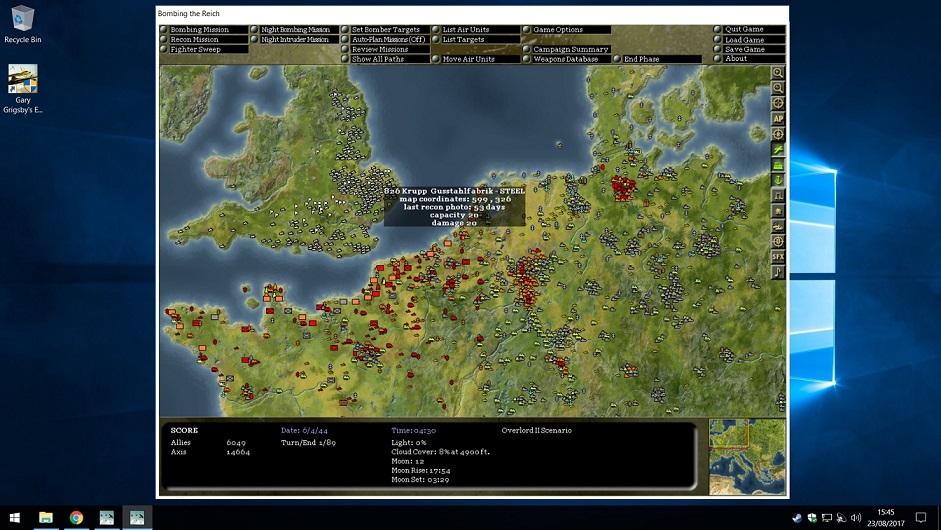Open Game Options
Screen dimensions: 941x530
(x=567, y=29)
